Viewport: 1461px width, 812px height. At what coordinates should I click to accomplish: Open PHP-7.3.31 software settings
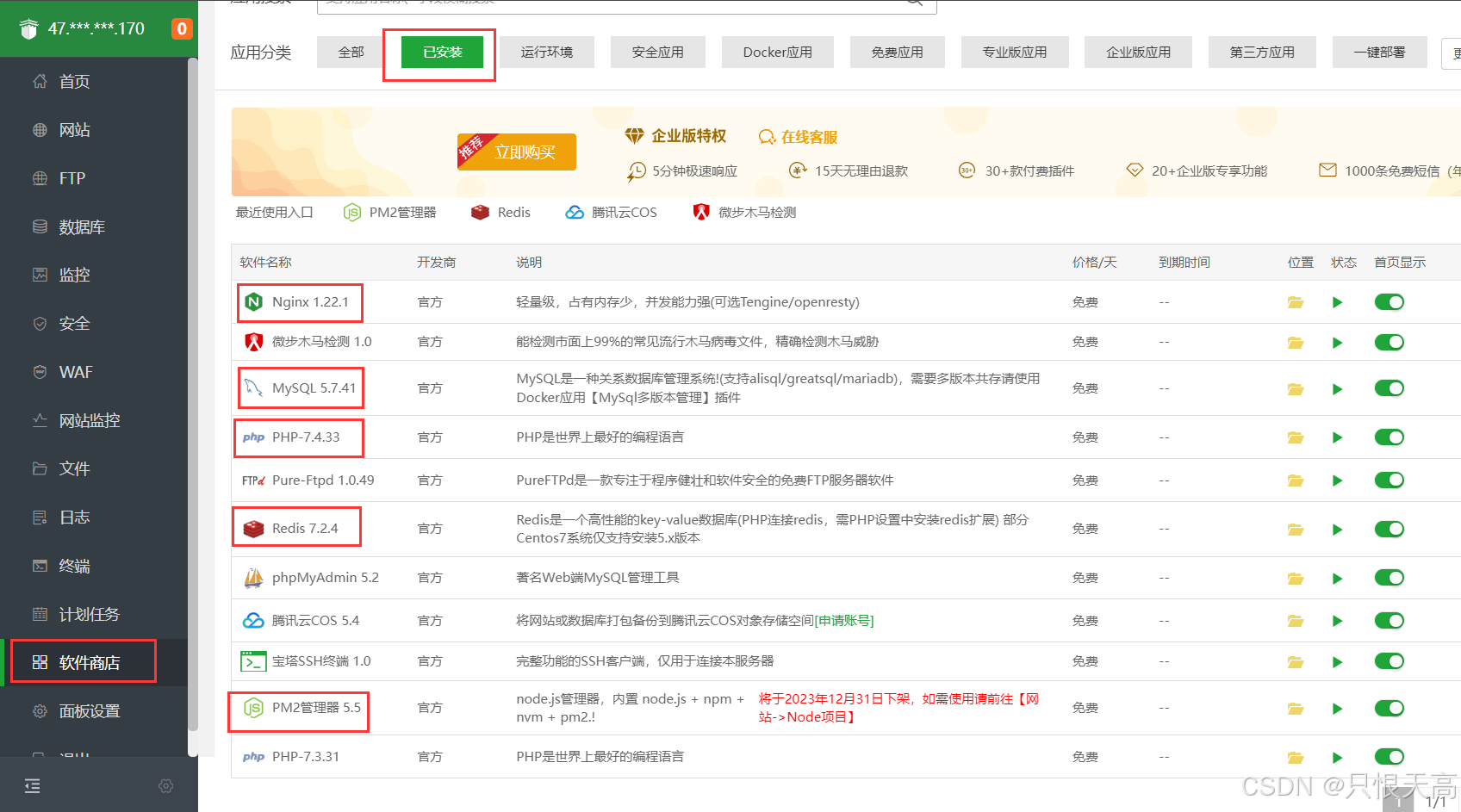click(306, 757)
